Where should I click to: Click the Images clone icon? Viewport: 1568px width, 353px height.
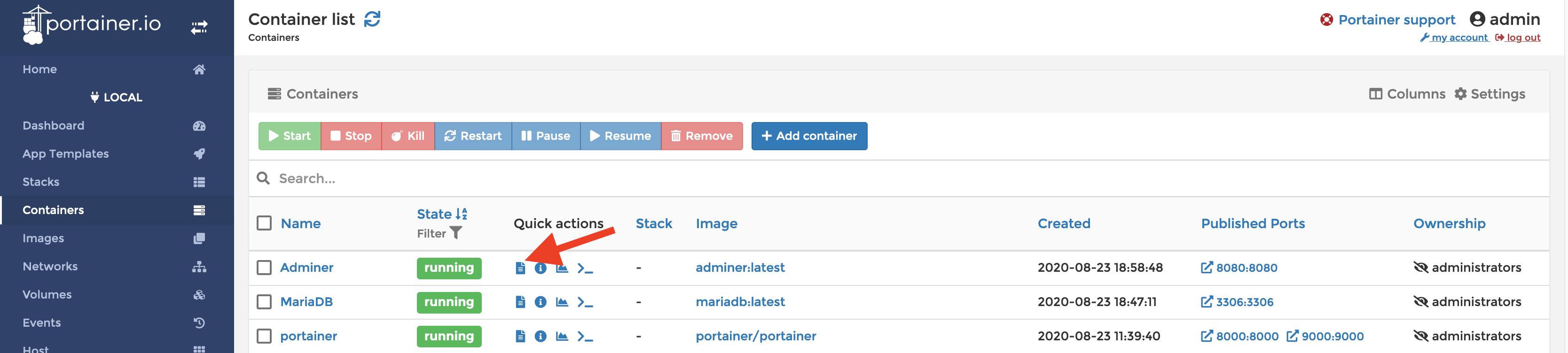[x=199, y=238]
